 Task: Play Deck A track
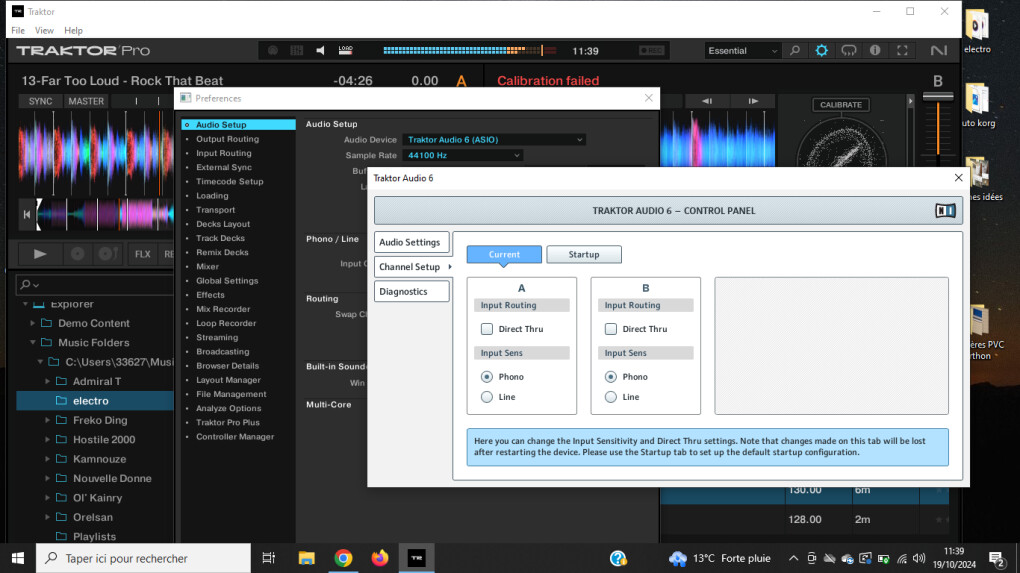40,254
